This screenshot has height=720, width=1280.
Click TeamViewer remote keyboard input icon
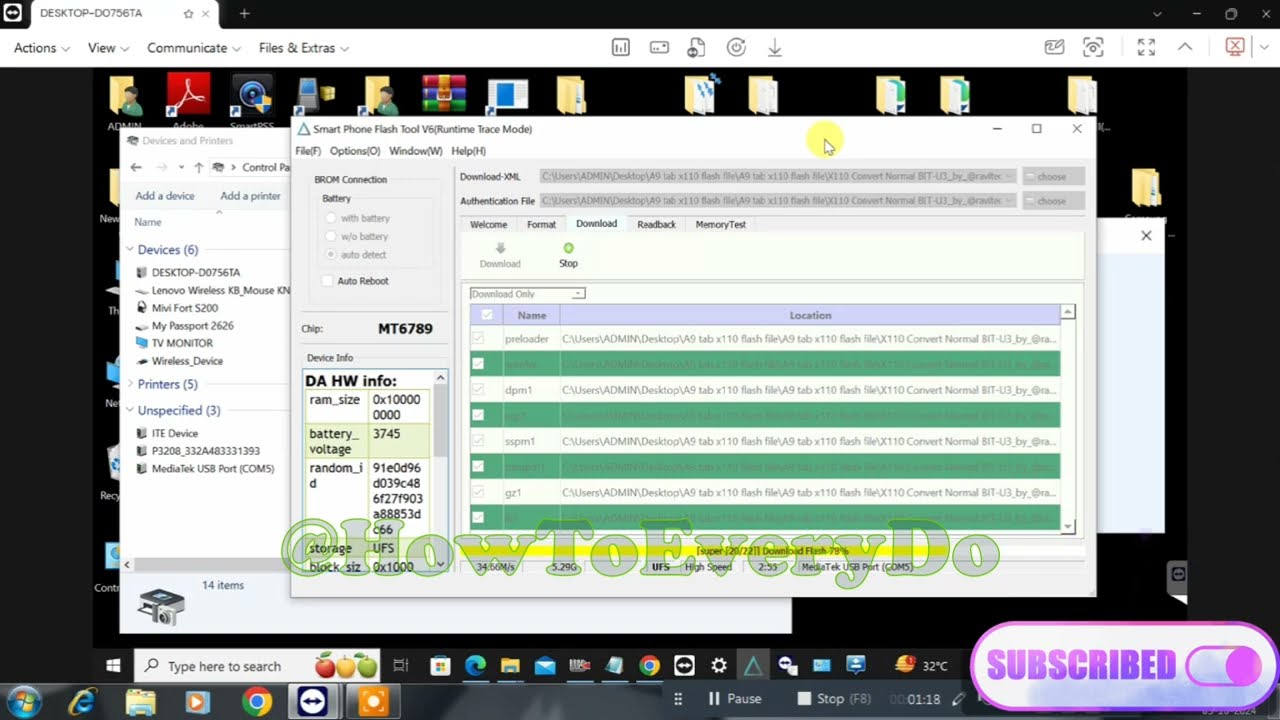coord(659,48)
